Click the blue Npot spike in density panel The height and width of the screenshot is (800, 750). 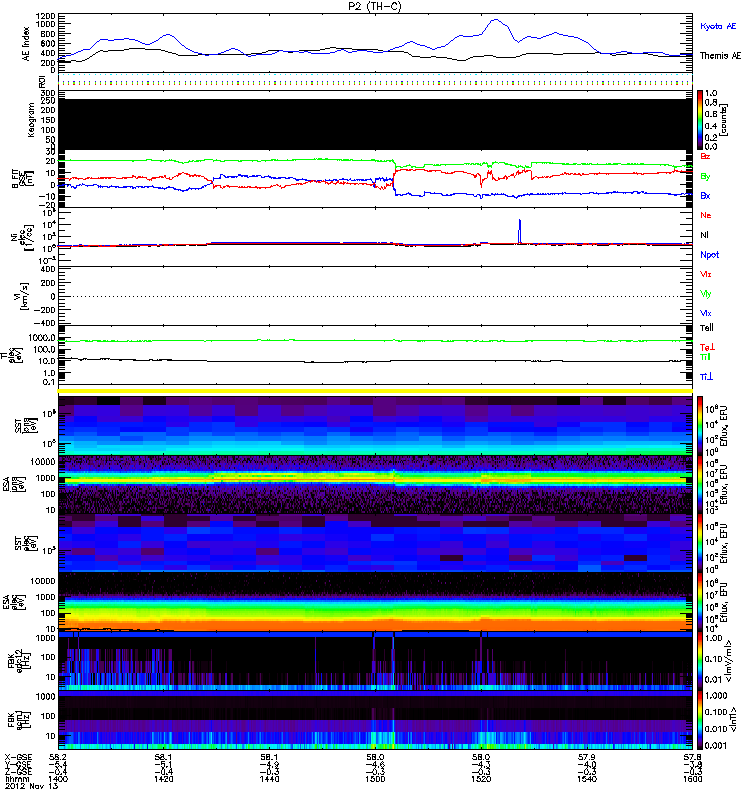pyautogui.click(x=520, y=231)
